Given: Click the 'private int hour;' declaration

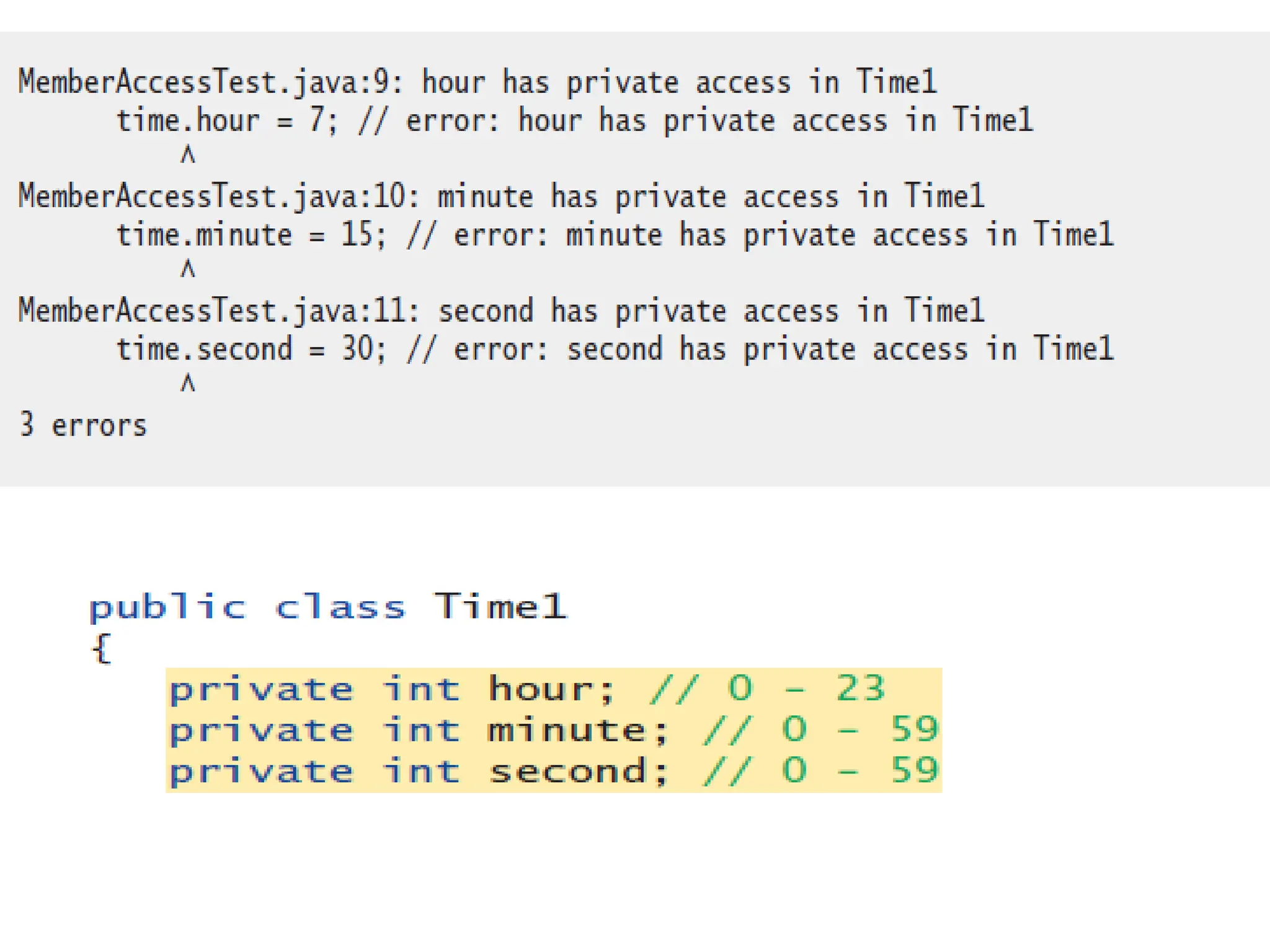Looking at the screenshot, I should coord(392,689).
